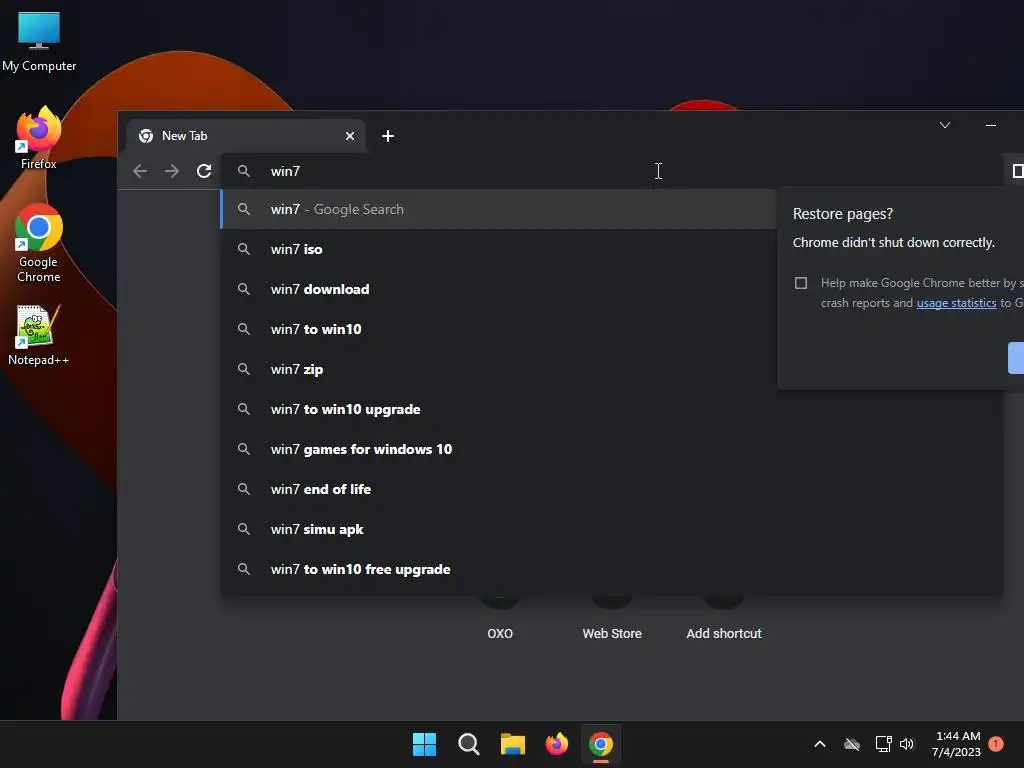Open the Windows Start menu
This screenshot has width=1024, height=768.
tap(424, 744)
